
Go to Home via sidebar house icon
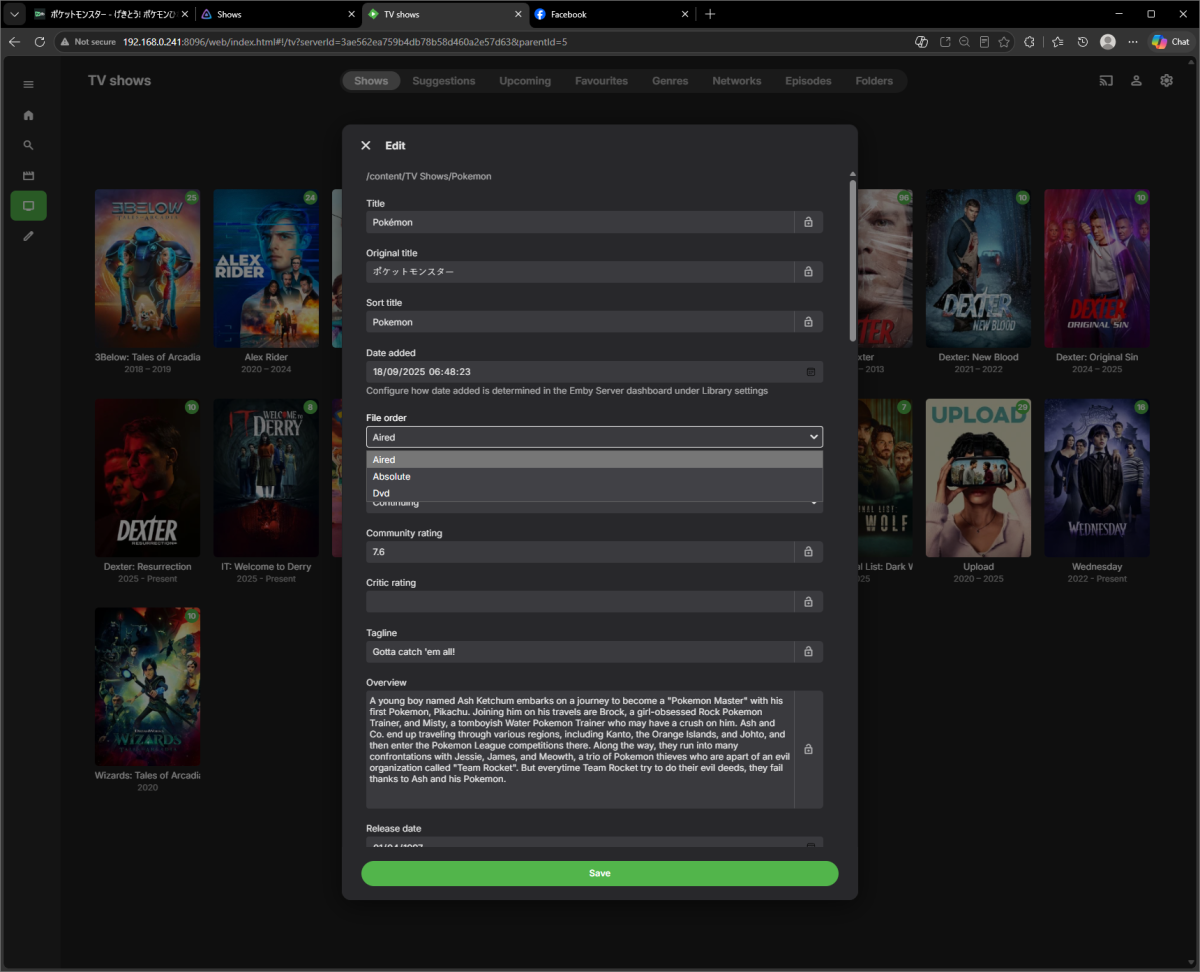[28, 115]
